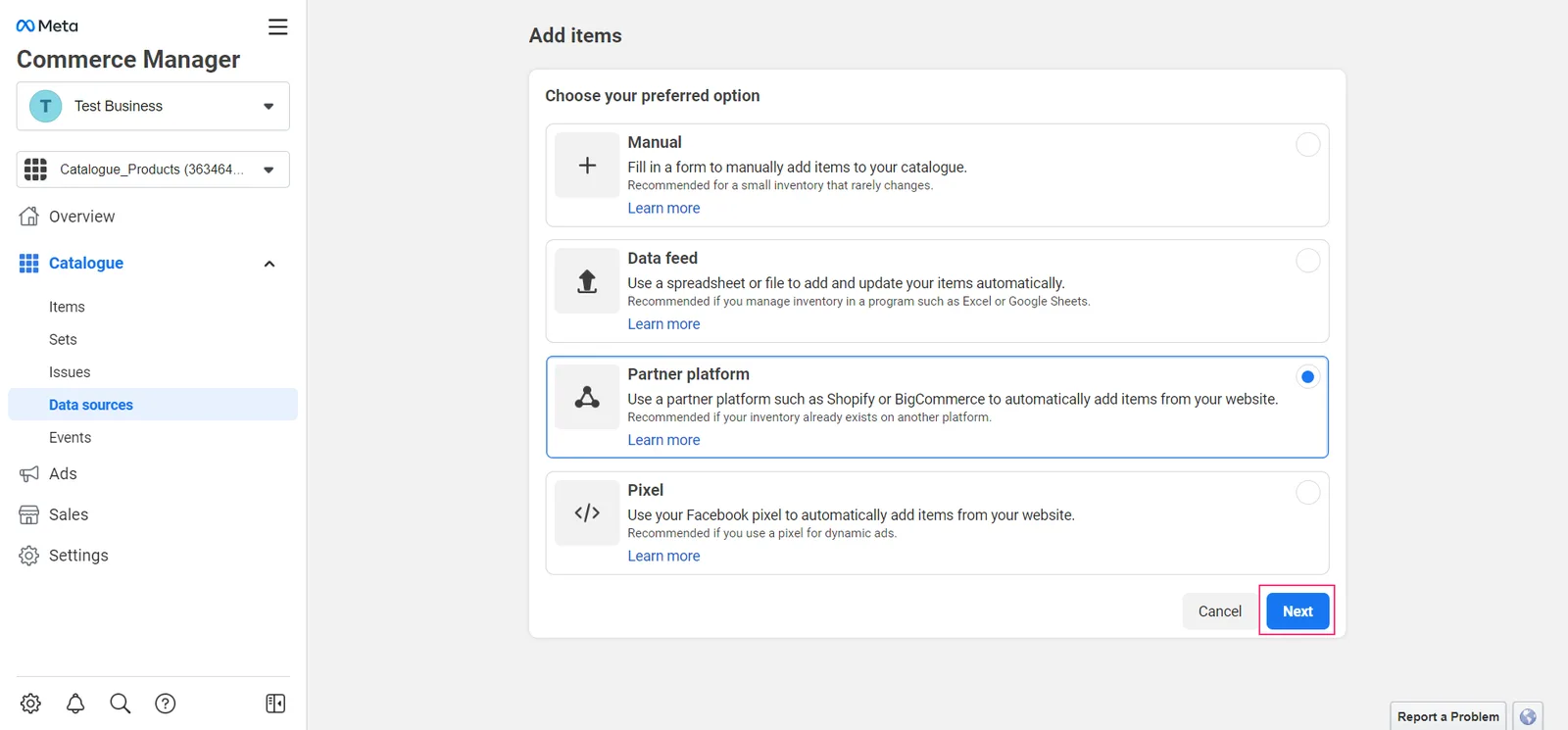This screenshot has width=1568, height=730.
Task: Select the Data feed radio button
Action: click(1307, 261)
